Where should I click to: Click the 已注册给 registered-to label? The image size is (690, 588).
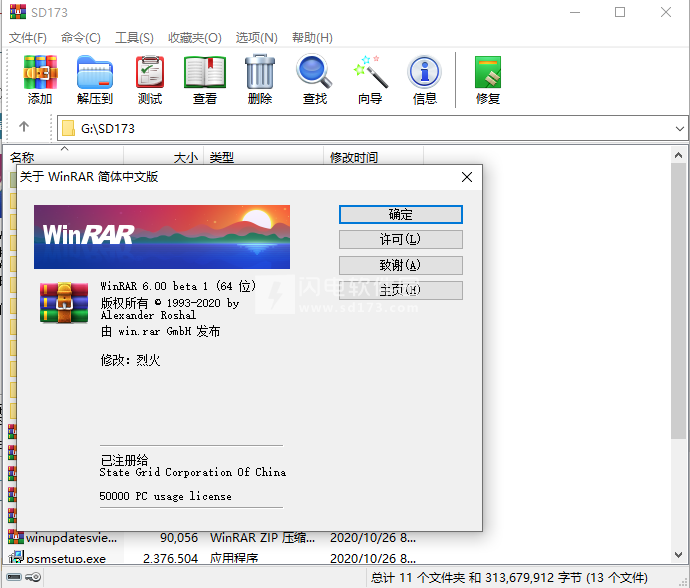coord(125,460)
